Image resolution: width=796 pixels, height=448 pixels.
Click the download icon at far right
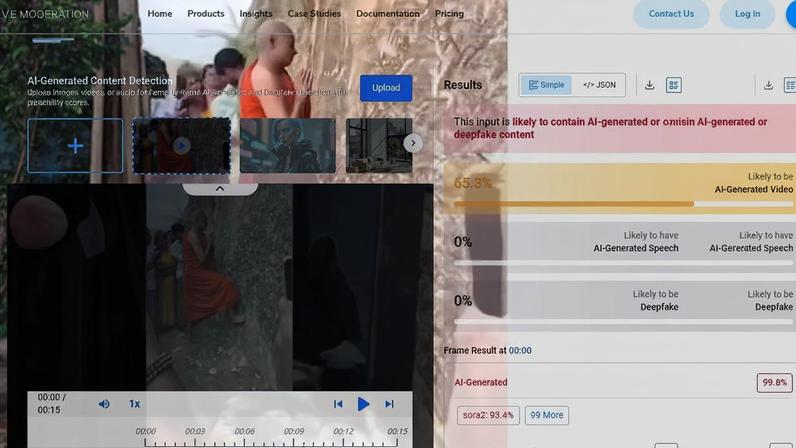pyautogui.click(x=768, y=85)
